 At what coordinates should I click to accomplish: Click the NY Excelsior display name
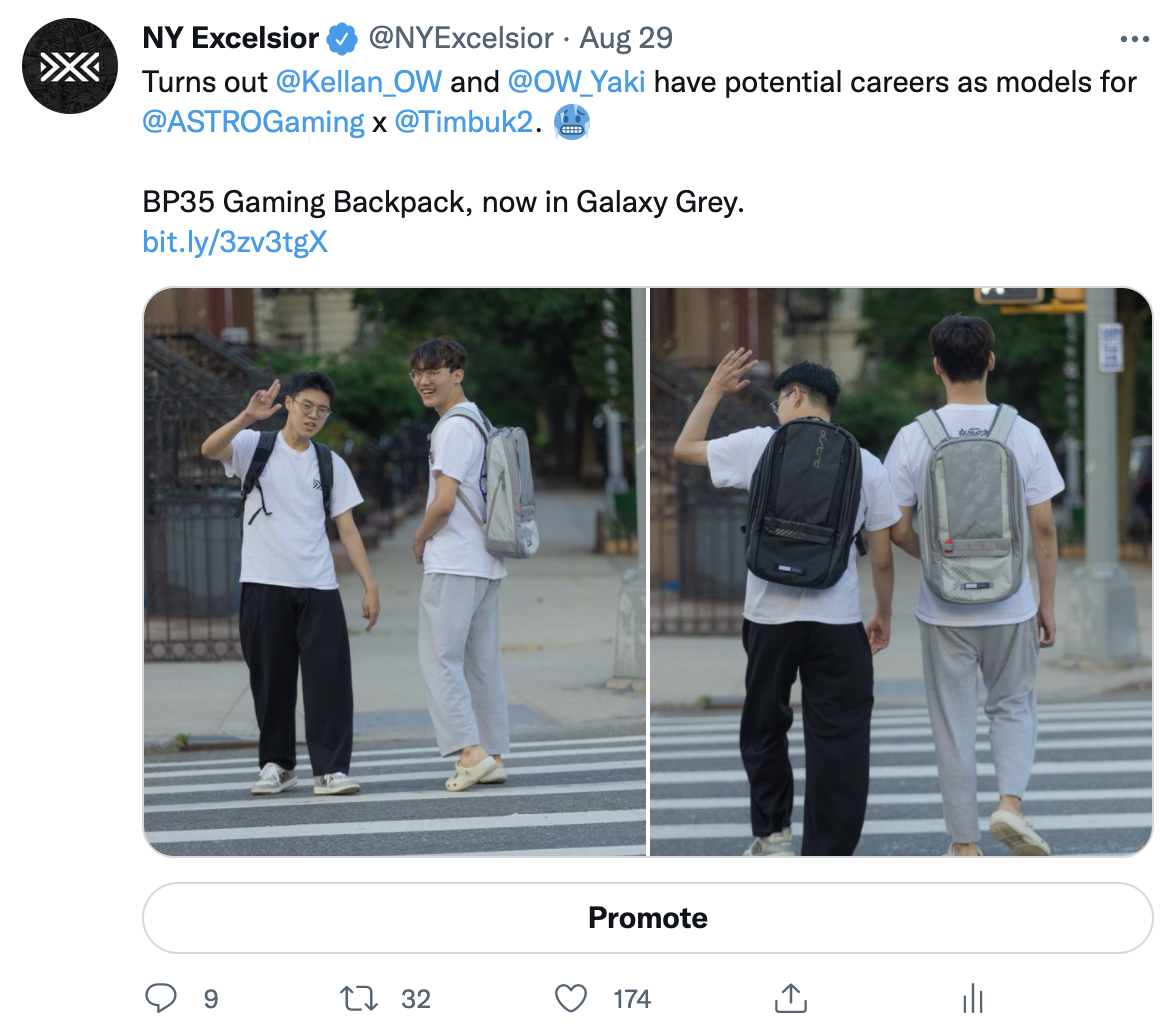[231, 38]
